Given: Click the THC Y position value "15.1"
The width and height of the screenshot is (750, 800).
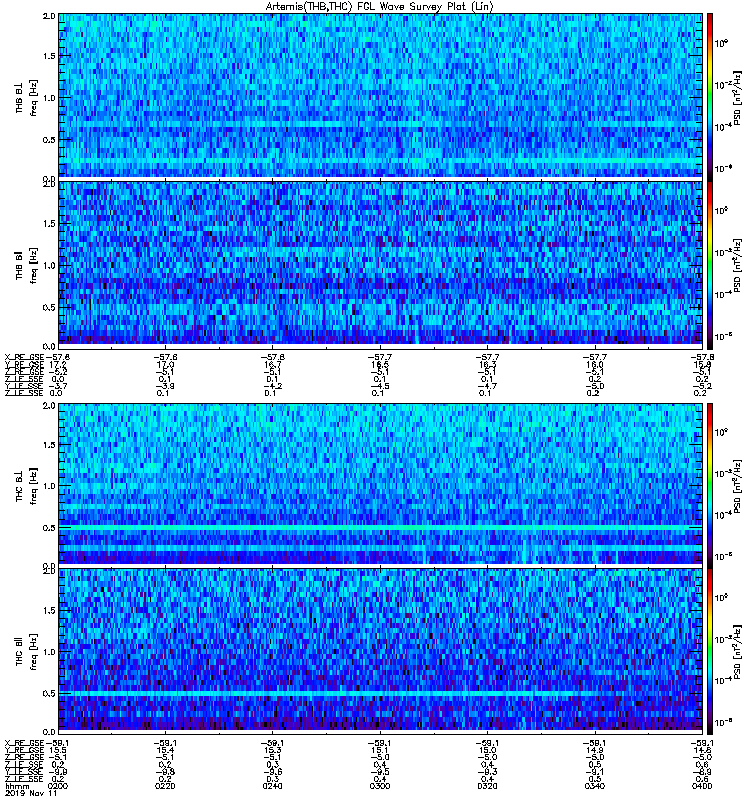Looking at the screenshot, I should (380, 750).
